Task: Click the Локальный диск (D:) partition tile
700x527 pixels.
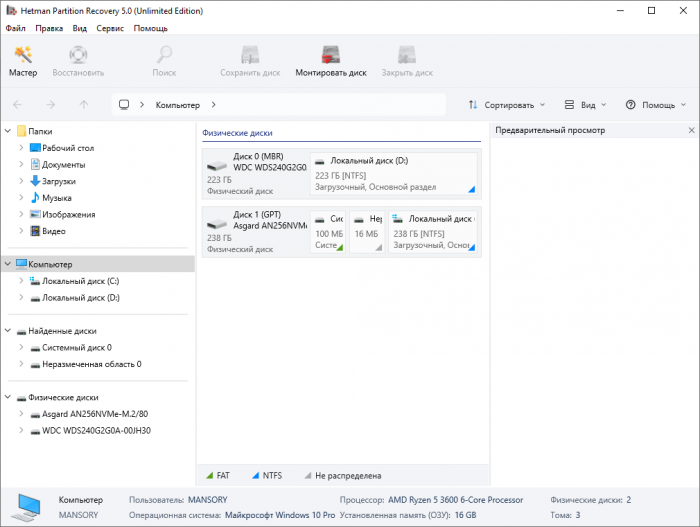Action: point(394,173)
